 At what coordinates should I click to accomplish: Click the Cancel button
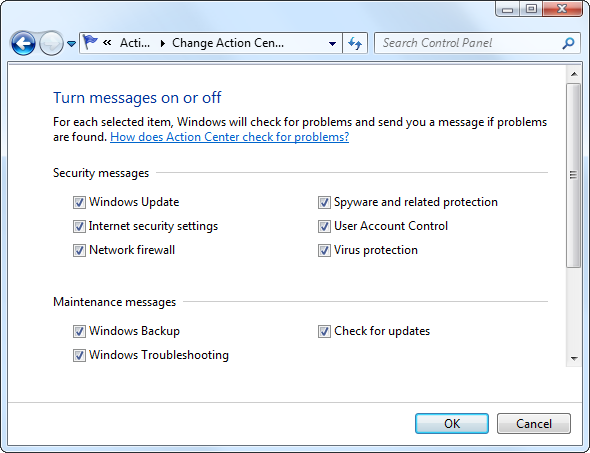coord(534,424)
